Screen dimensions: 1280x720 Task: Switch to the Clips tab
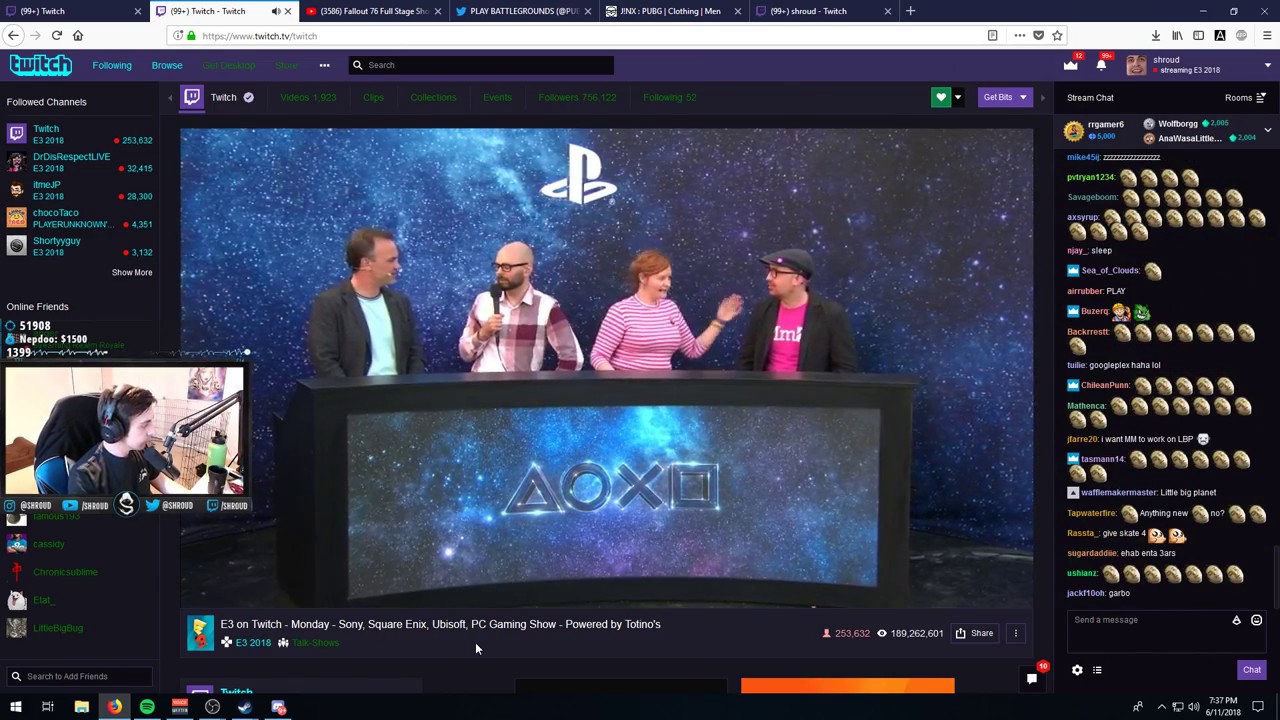[x=373, y=97]
